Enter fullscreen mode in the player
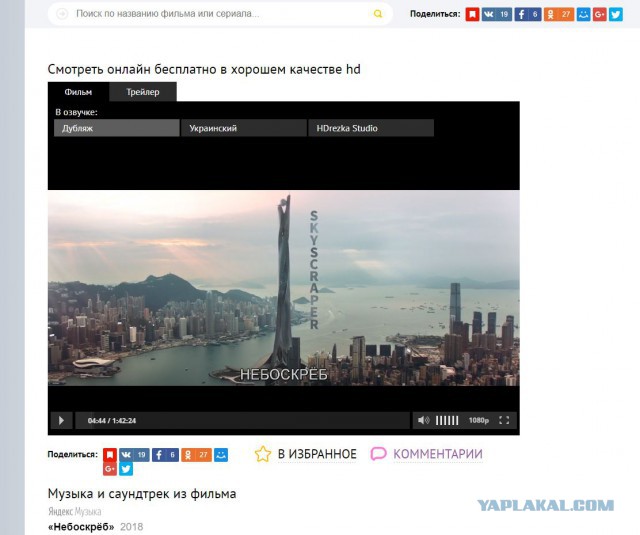 coord(504,420)
